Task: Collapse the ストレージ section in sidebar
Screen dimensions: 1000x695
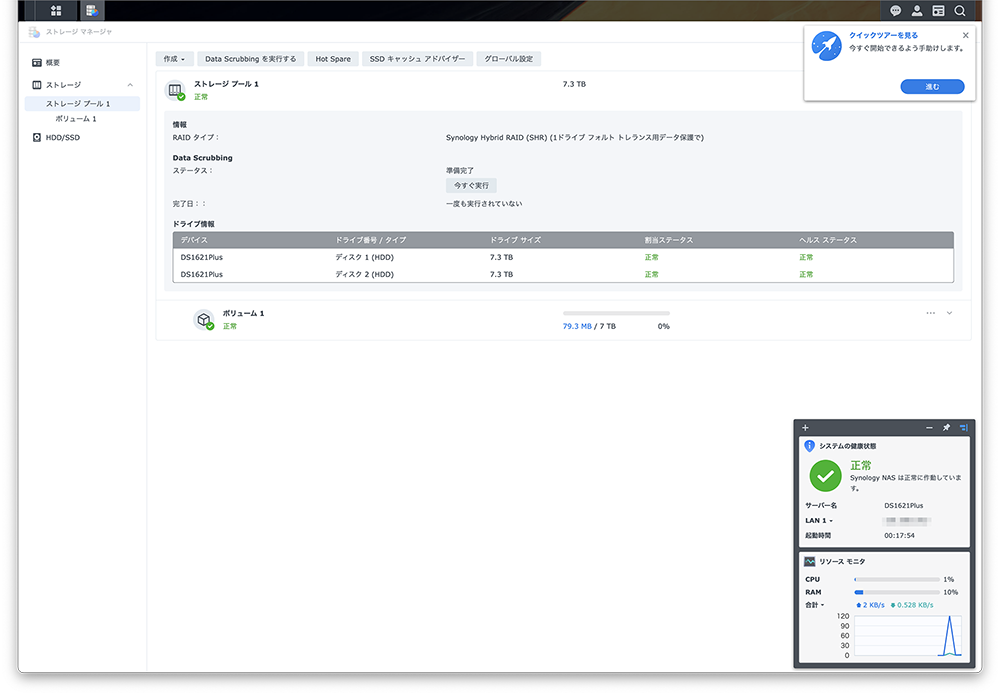Action: click(130, 85)
